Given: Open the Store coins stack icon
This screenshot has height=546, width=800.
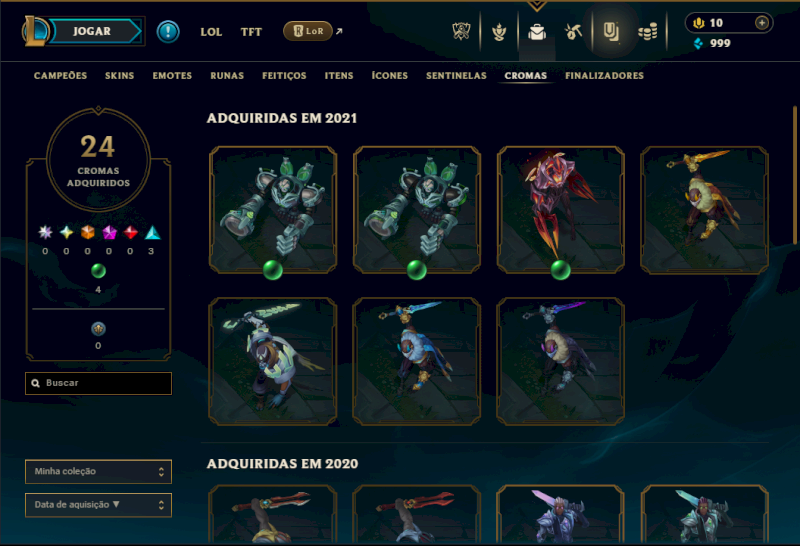Looking at the screenshot, I should tap(648, 32).
